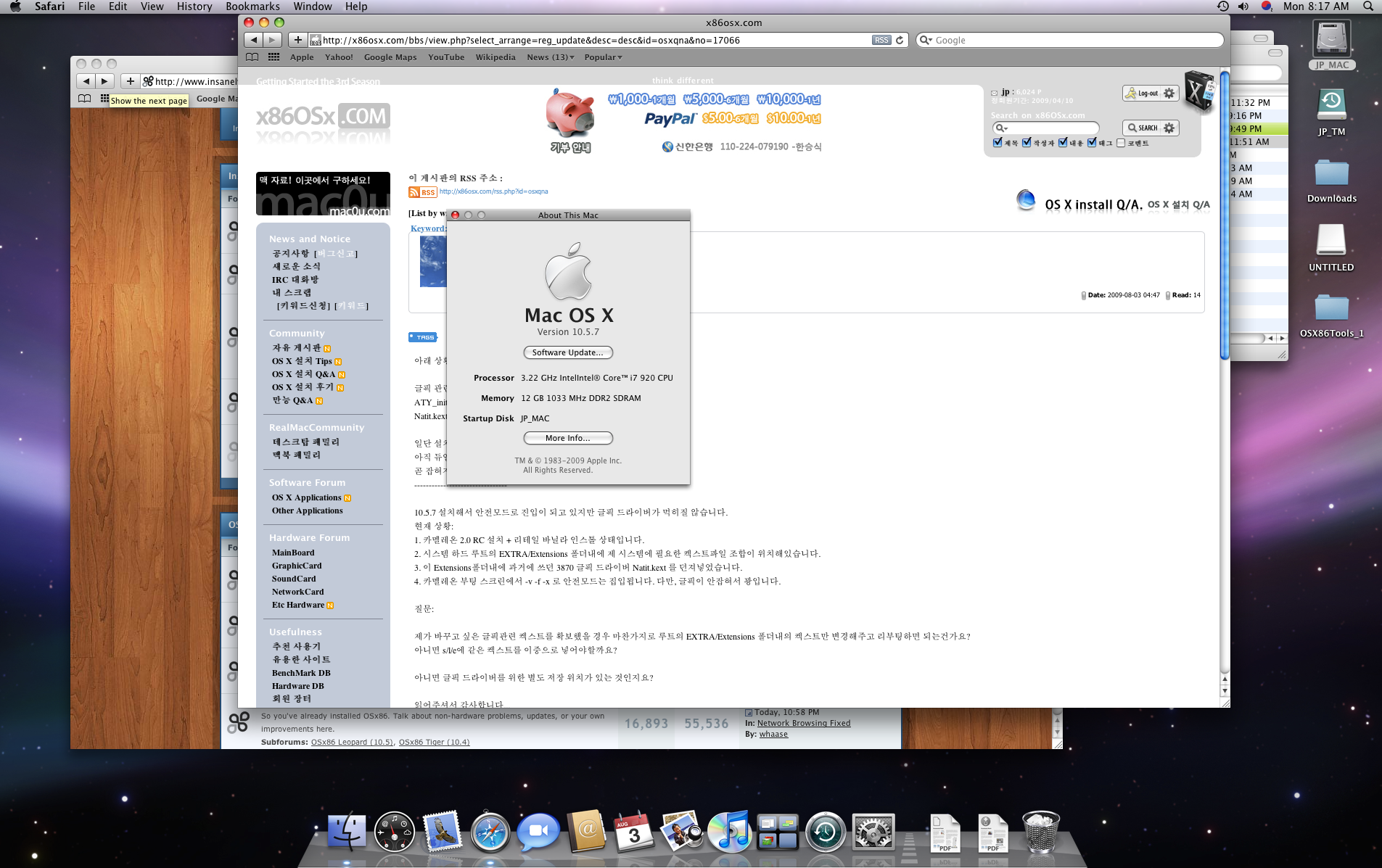Open Google search field magnifier dropdown
The width and height of the screenshot is (1382, 868).
point(926,40)
